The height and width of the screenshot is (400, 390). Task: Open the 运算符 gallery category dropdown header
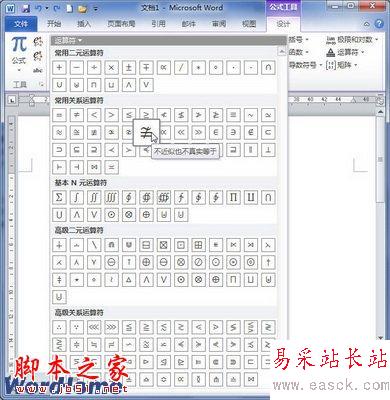click(68, 41)
